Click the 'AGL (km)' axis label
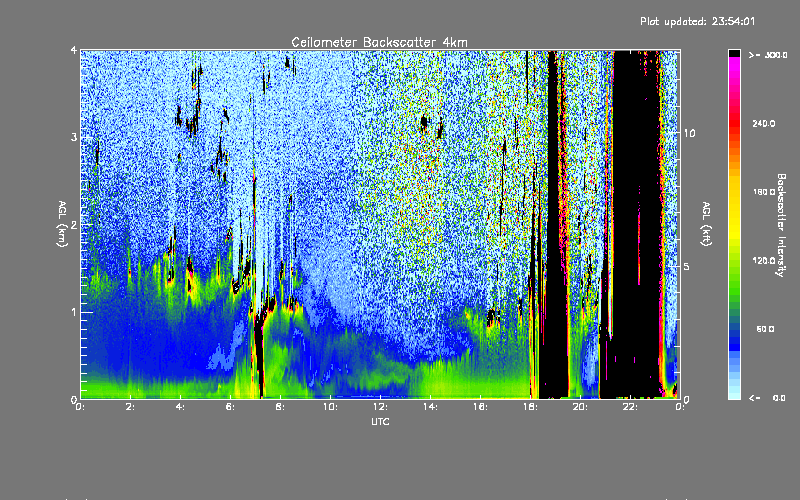Screen dimensions: 800x500 (x=62, y=224)
